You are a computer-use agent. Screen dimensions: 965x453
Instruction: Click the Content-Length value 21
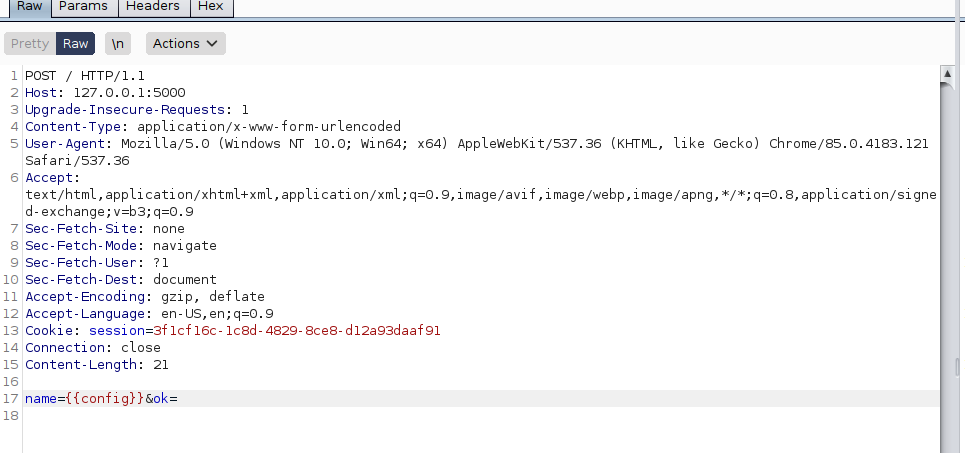click(161, 364)
